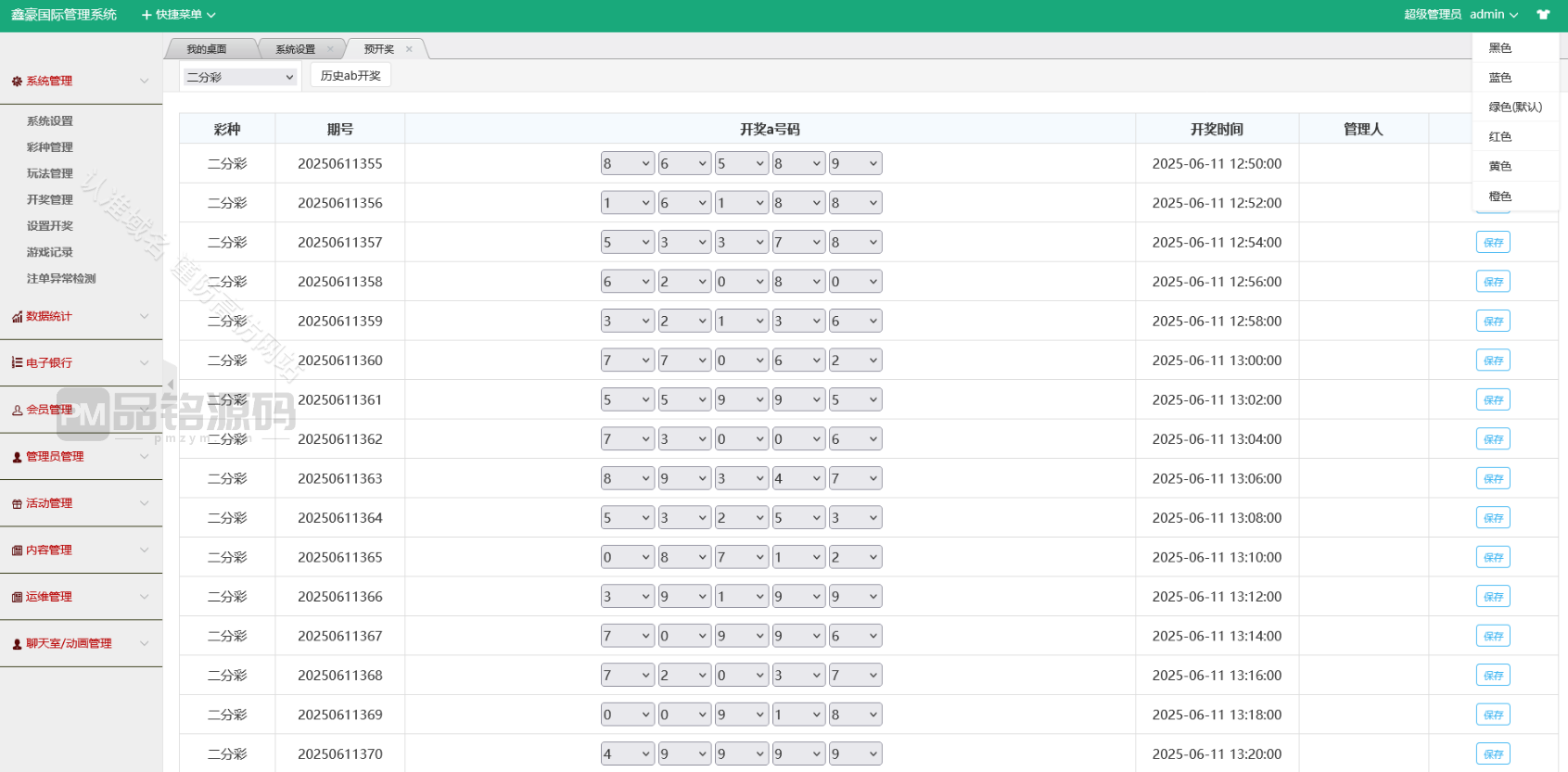
Task: Choose the 红色 theme option
Action: tap(1515, 137)
